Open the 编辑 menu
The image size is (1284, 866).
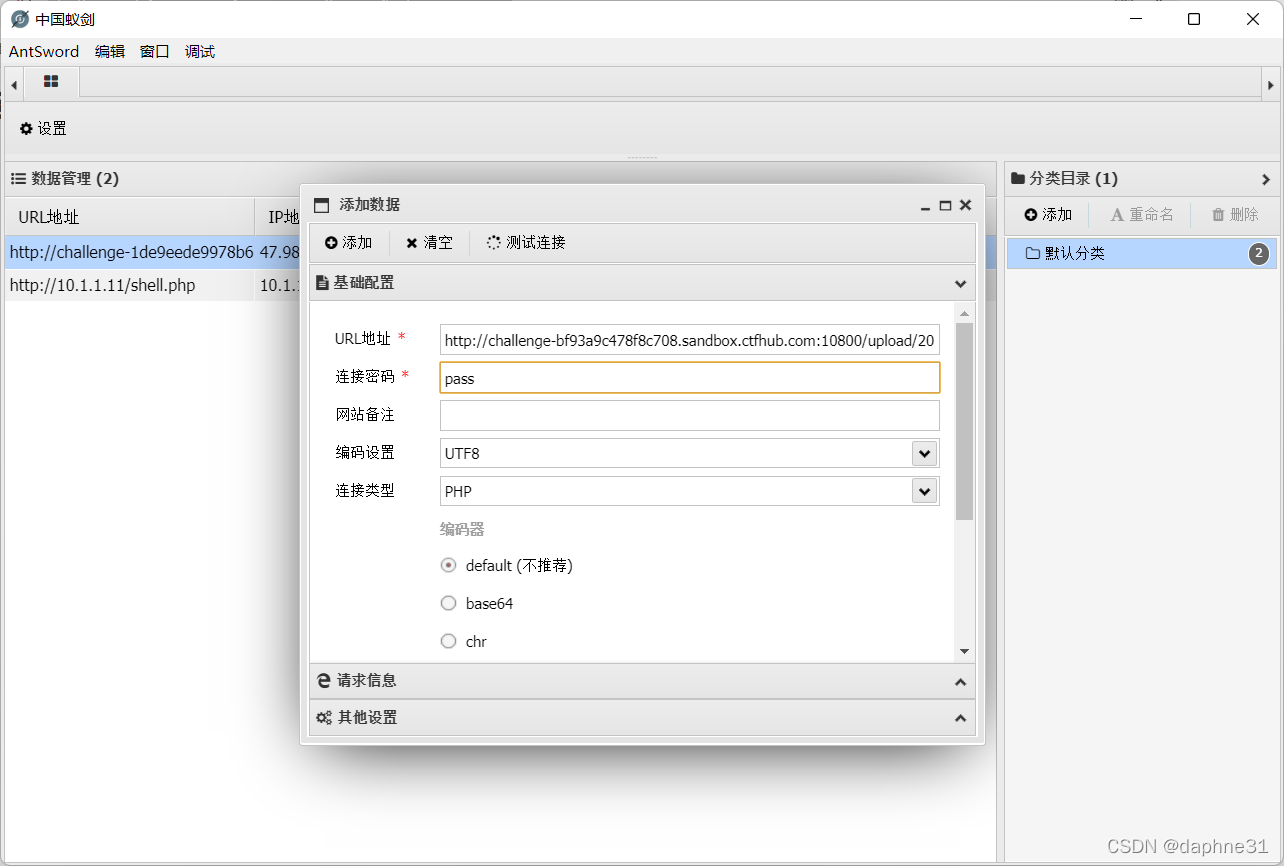coord(110,52)
